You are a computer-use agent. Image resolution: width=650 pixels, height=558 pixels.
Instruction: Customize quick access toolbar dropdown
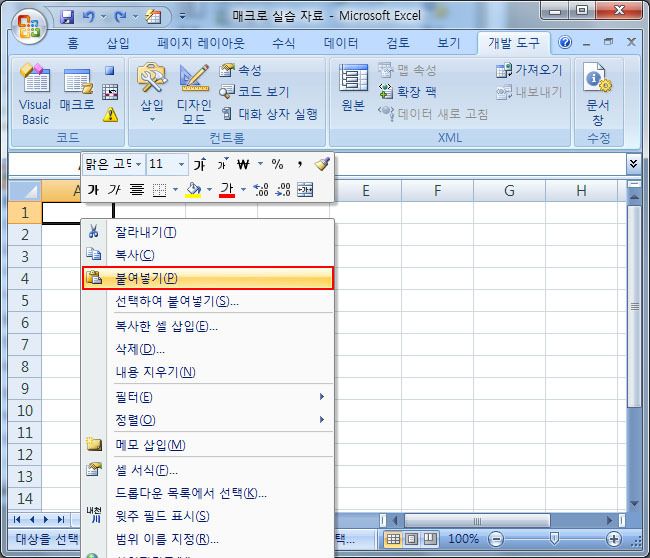(x=182, y=17)
